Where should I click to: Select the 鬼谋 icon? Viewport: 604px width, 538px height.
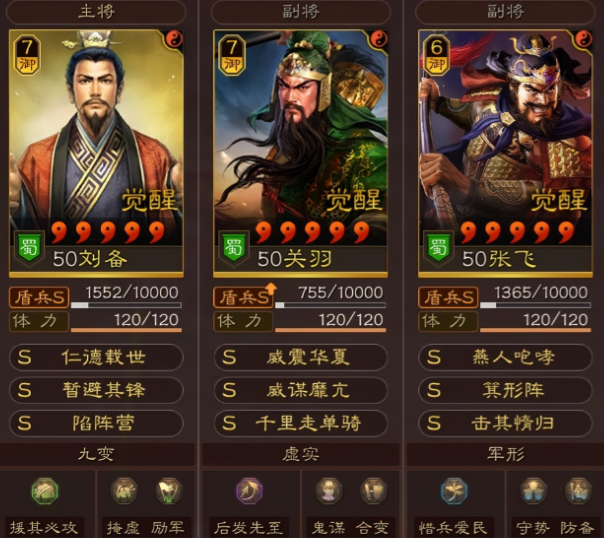pos(329,491)
